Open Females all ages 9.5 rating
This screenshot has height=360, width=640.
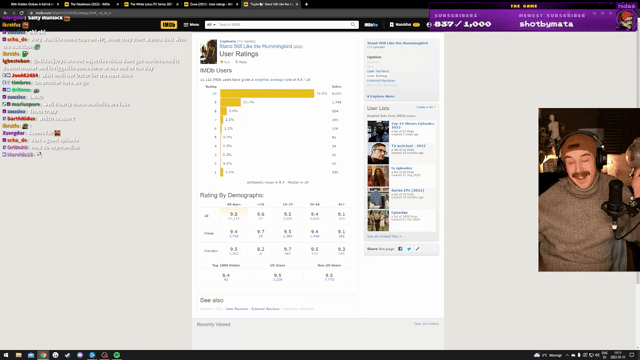(x=233, y=251)
